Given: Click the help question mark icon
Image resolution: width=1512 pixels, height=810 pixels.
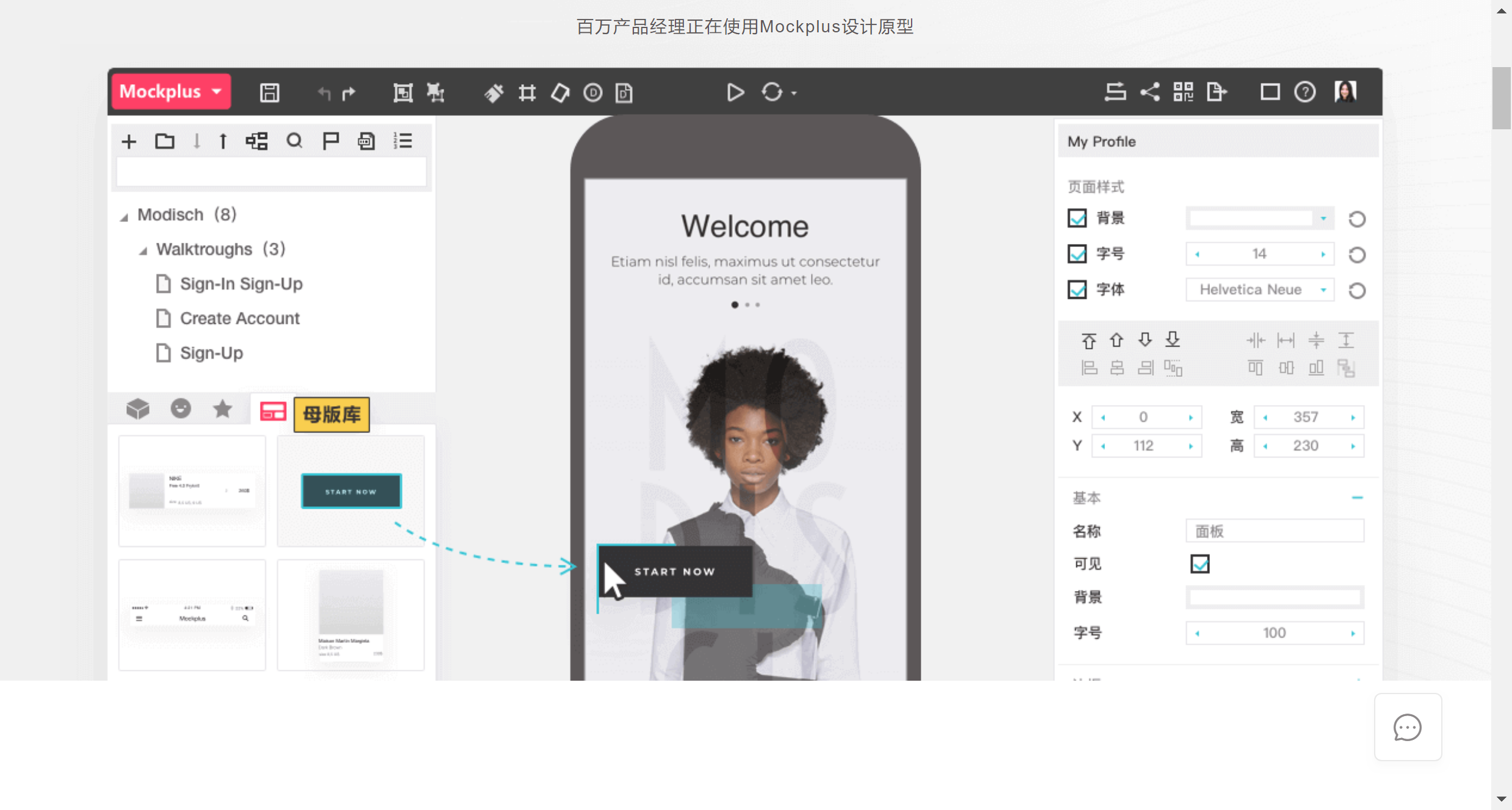Looking at the screenshot, I should click(x=1305, y=92).
